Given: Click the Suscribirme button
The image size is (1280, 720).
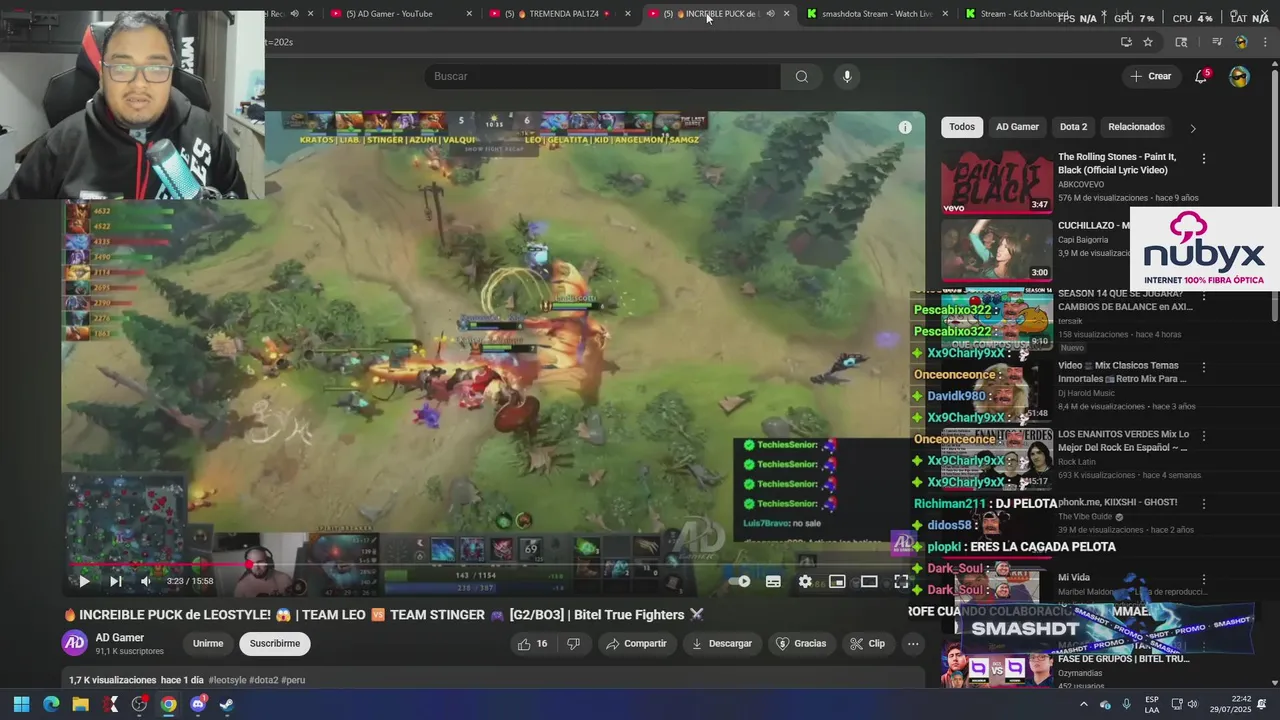Looking at the screenshot, I should coord(275,644).
